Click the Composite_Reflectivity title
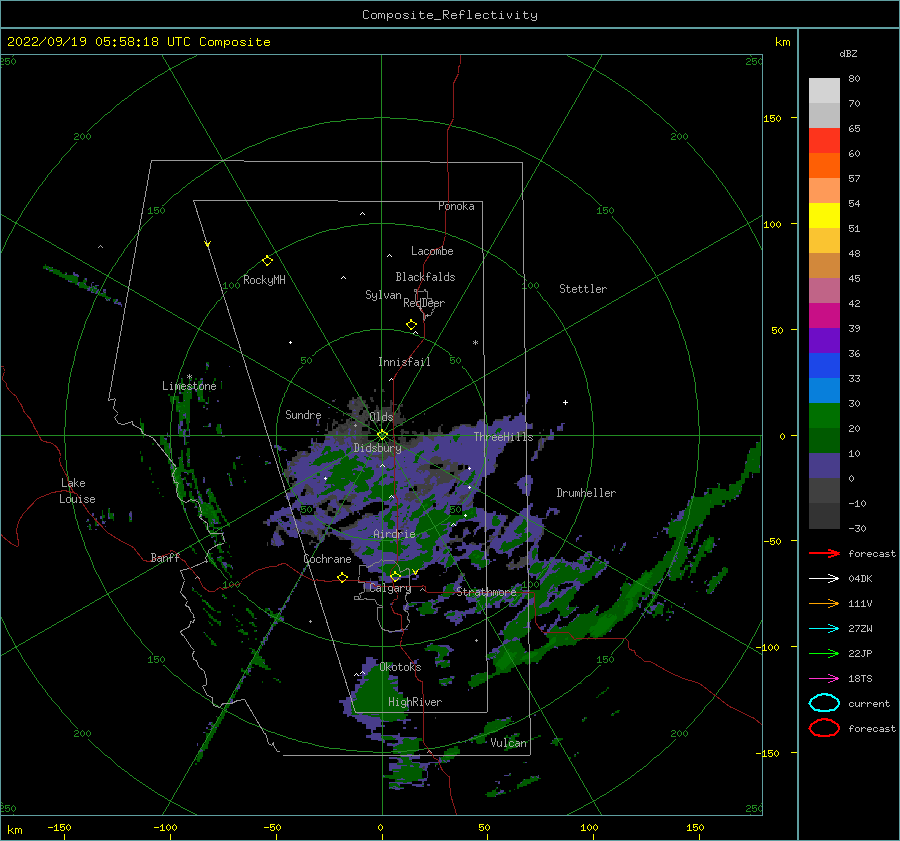900x841 pixels. tap(450, 15)
